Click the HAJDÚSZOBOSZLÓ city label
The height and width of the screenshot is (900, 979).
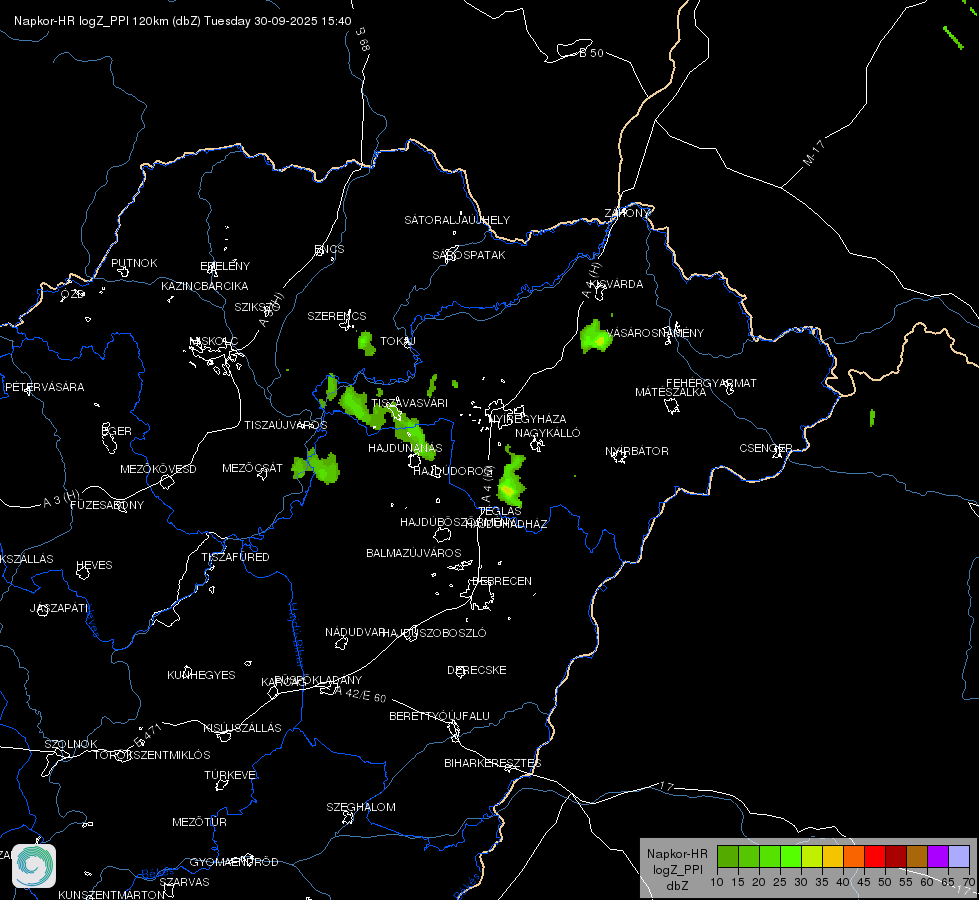pyautogui.click(x=435, y=633)
